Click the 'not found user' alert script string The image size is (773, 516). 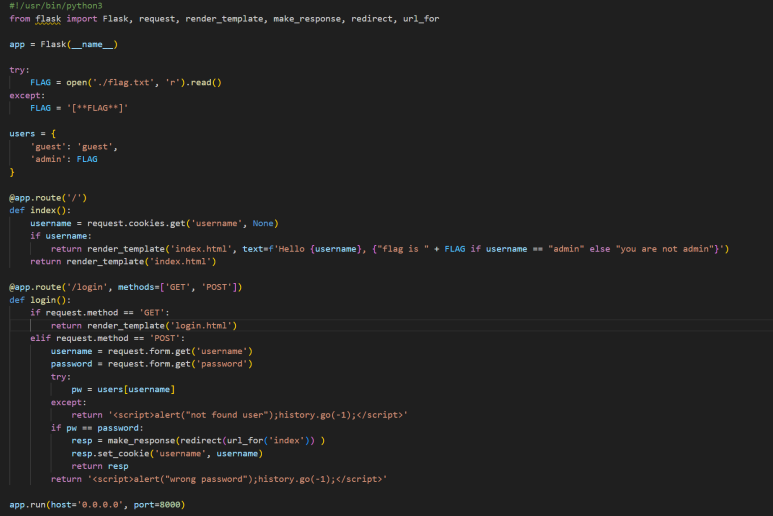pyautogui.click(x=258, y=415)
